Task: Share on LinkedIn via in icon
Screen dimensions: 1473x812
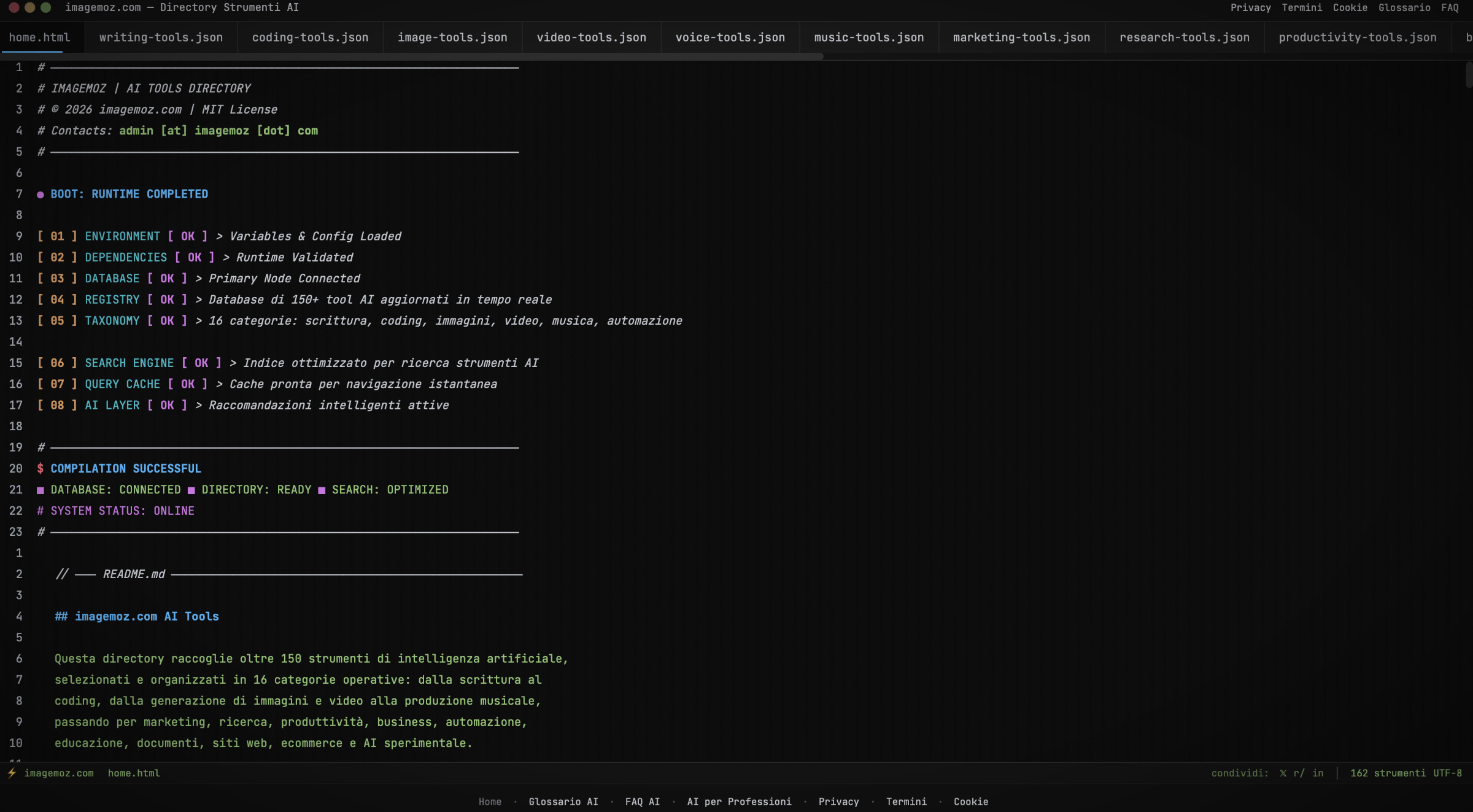Action: [1318, 773]
